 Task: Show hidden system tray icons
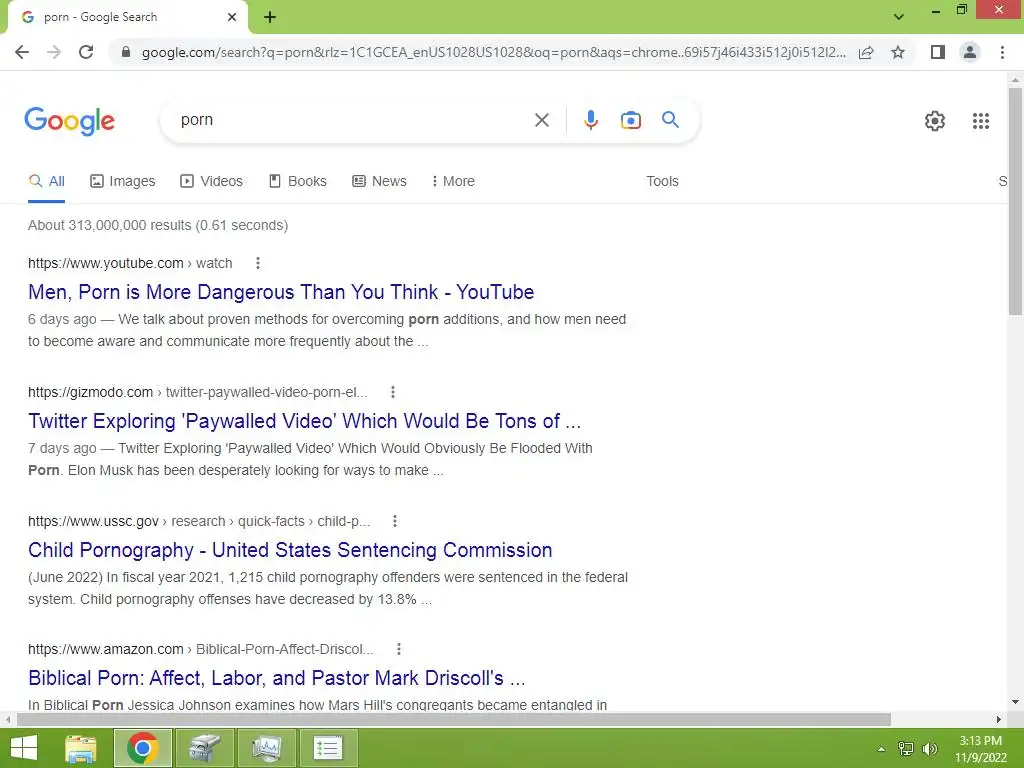point(882,749)
